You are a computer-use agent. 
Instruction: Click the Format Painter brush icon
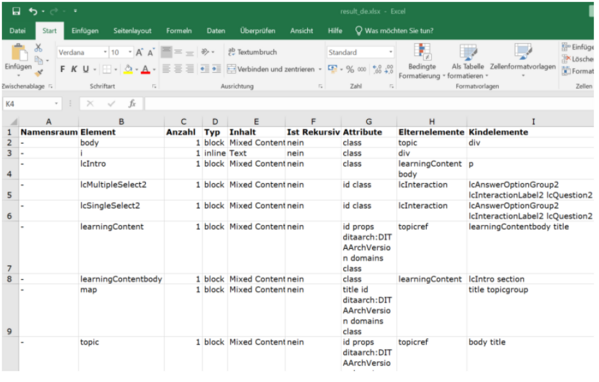39,72
